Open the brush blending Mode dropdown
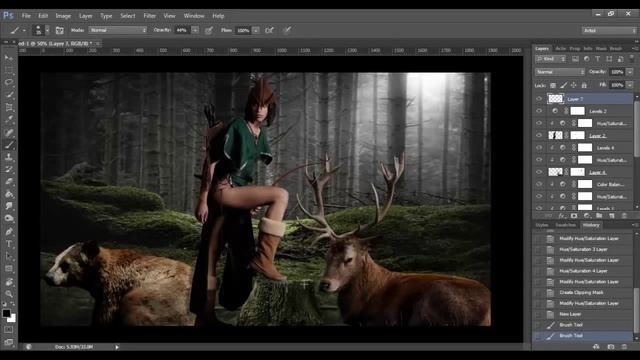 tap(118, 30)
